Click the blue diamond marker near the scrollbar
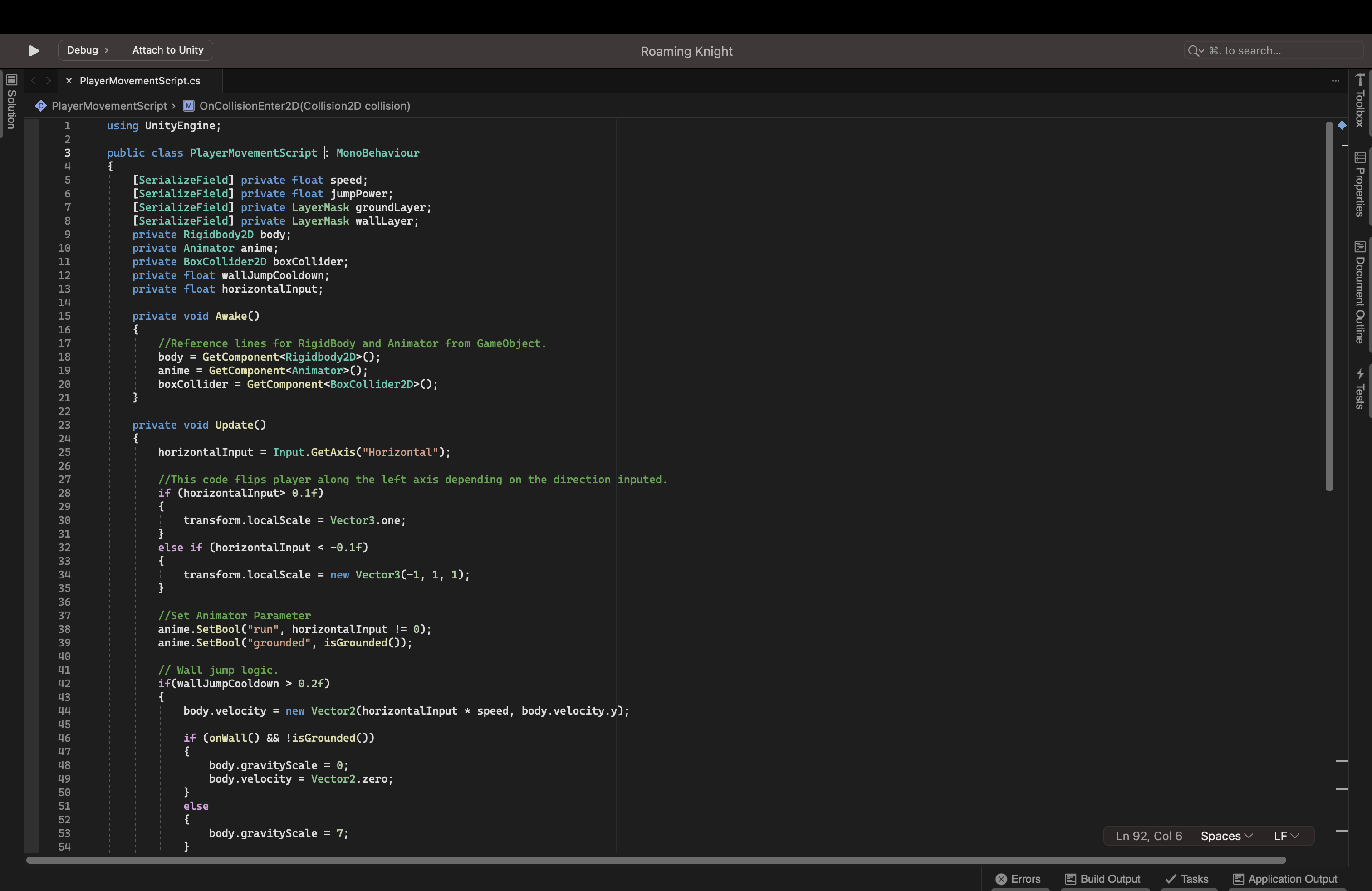1372x891 pixels. [x=1342, y=126]
